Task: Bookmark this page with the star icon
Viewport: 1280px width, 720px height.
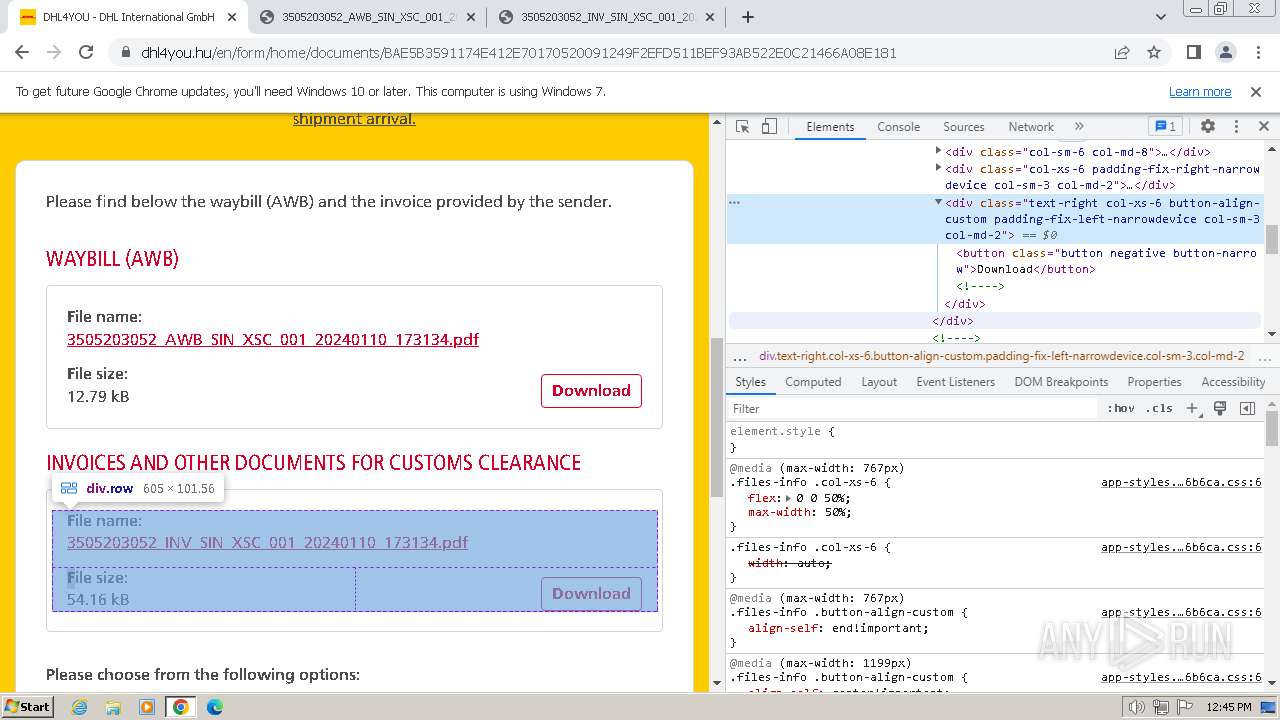Action: [x=1154, y=53]
